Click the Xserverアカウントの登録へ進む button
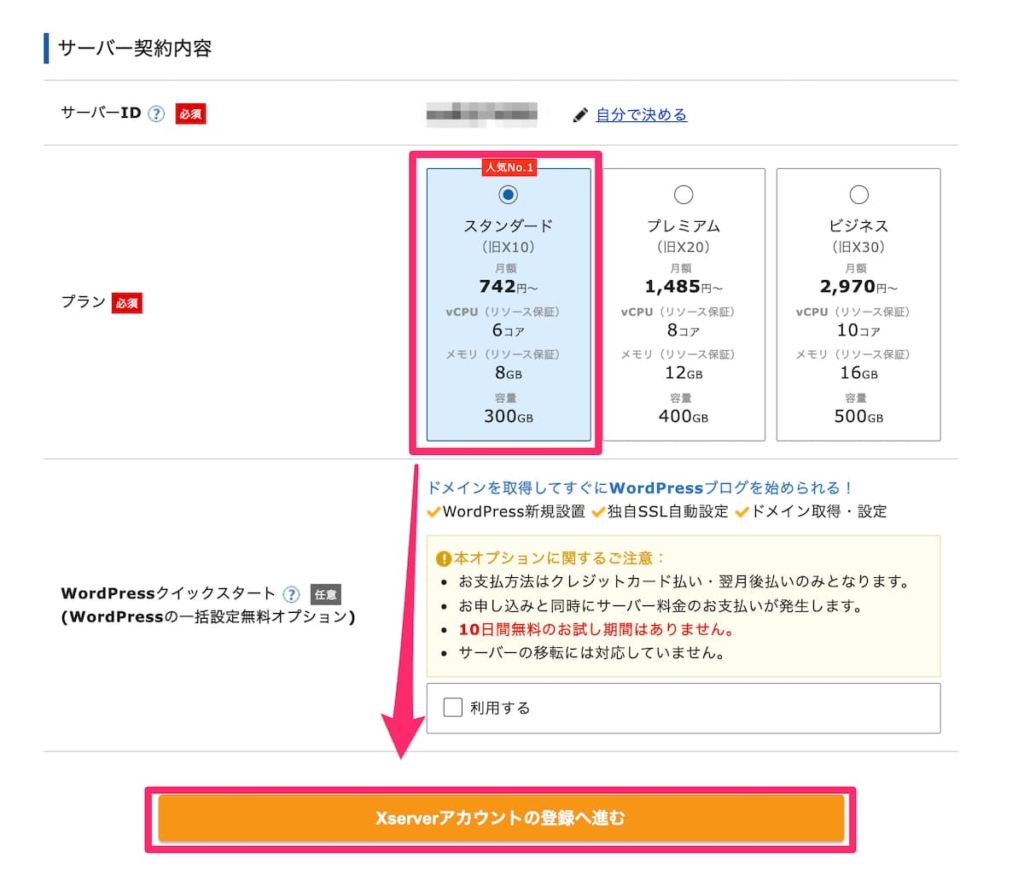1024x887 pixels. click(501, 818)
